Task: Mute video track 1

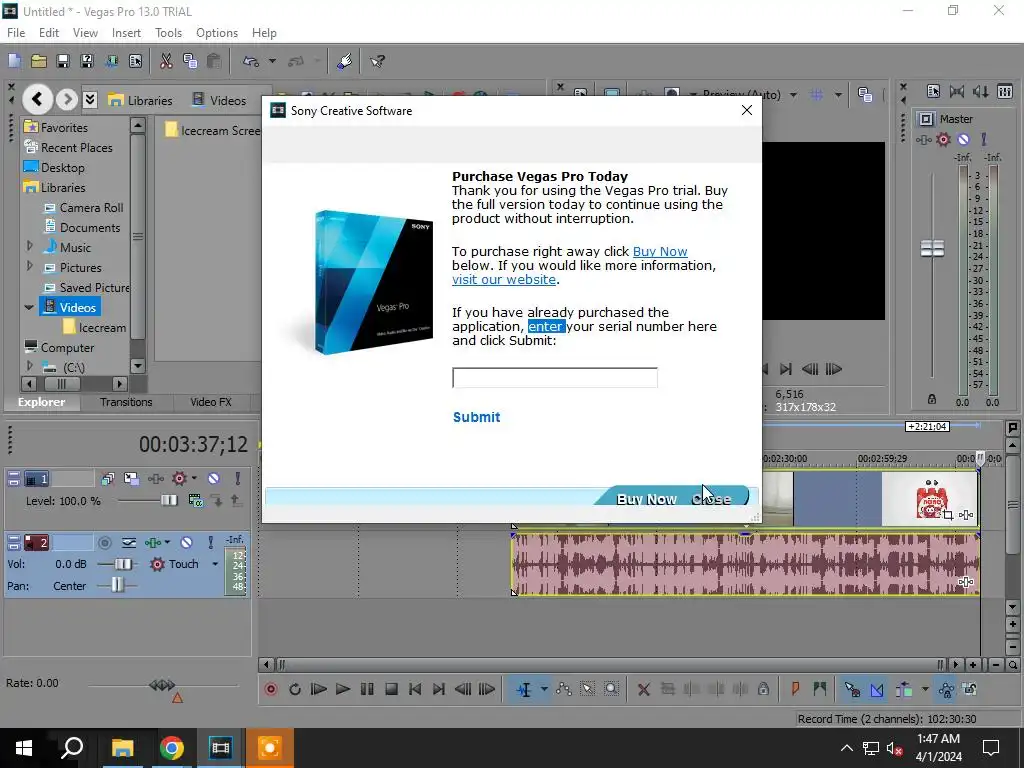Action: tap(214, 479)
